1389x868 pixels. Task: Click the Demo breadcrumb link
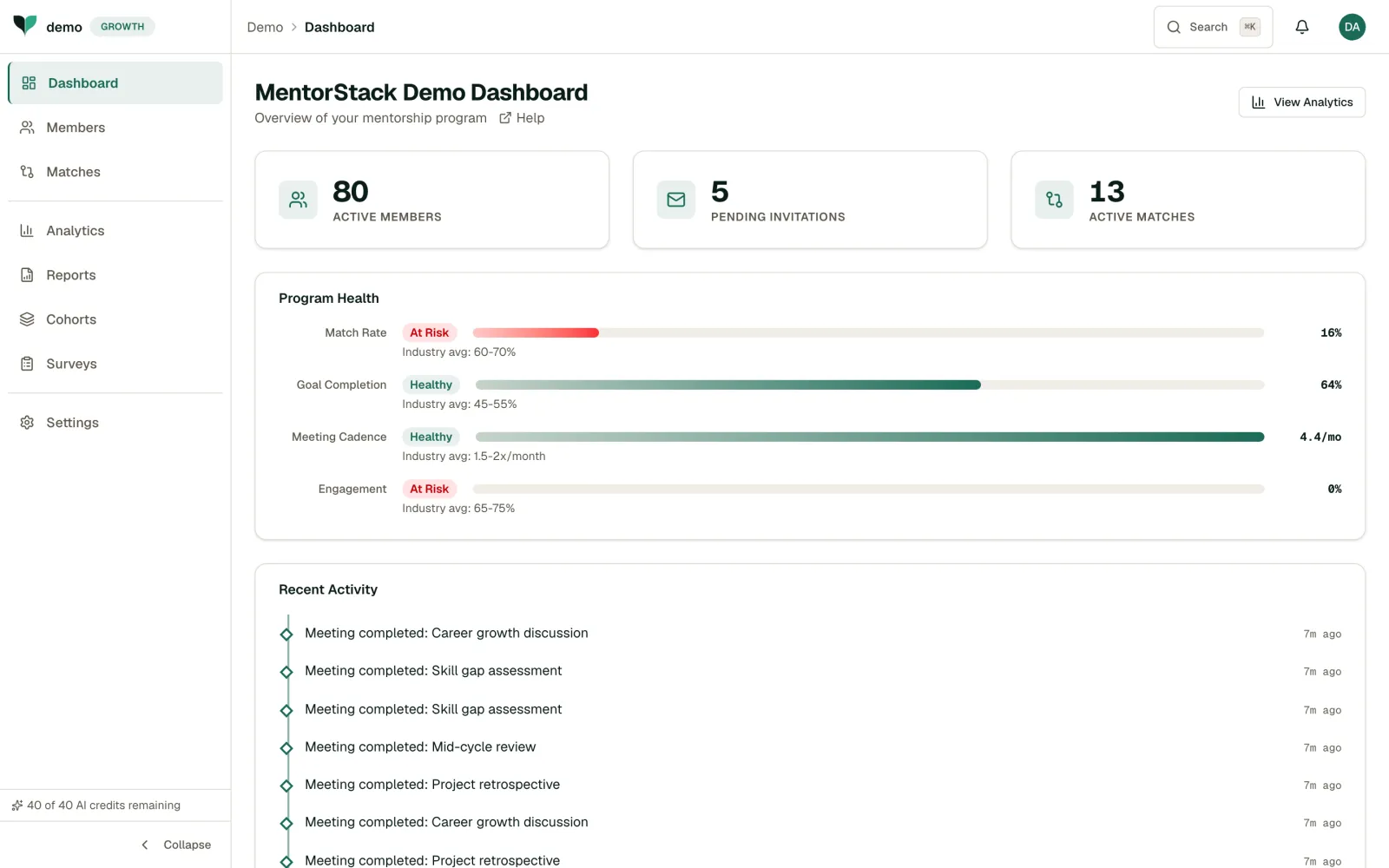point(265,27)
